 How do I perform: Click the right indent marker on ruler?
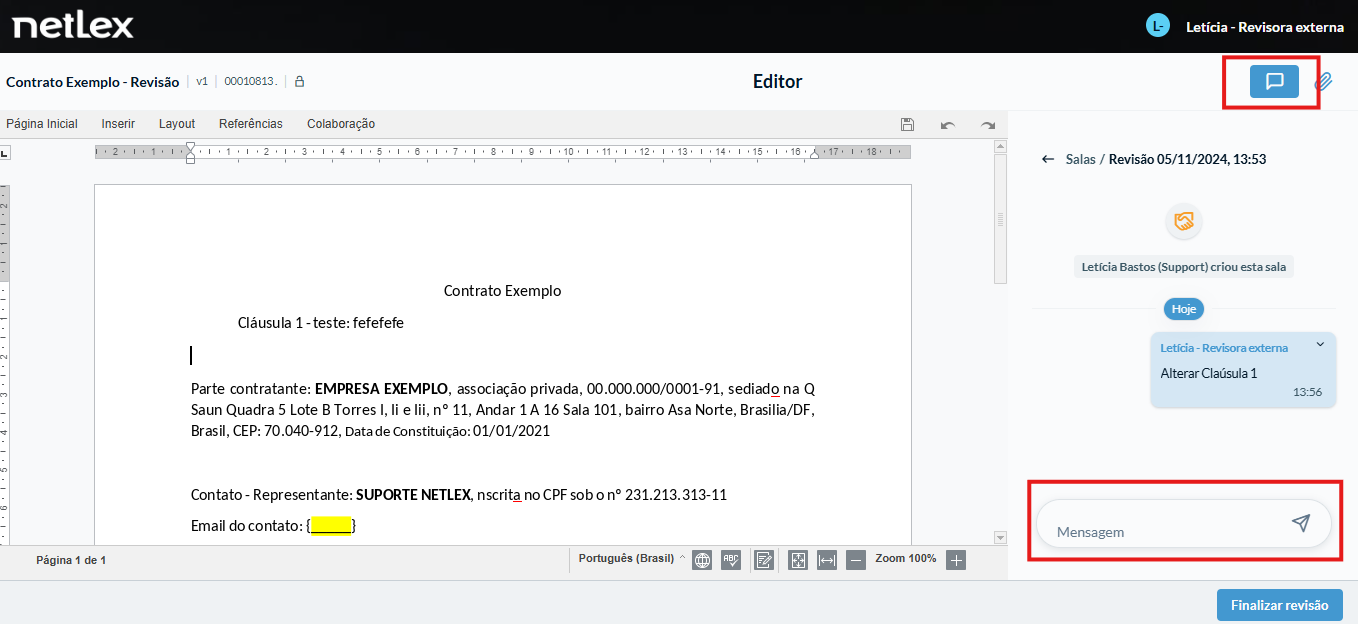click(x=814, y=153)
